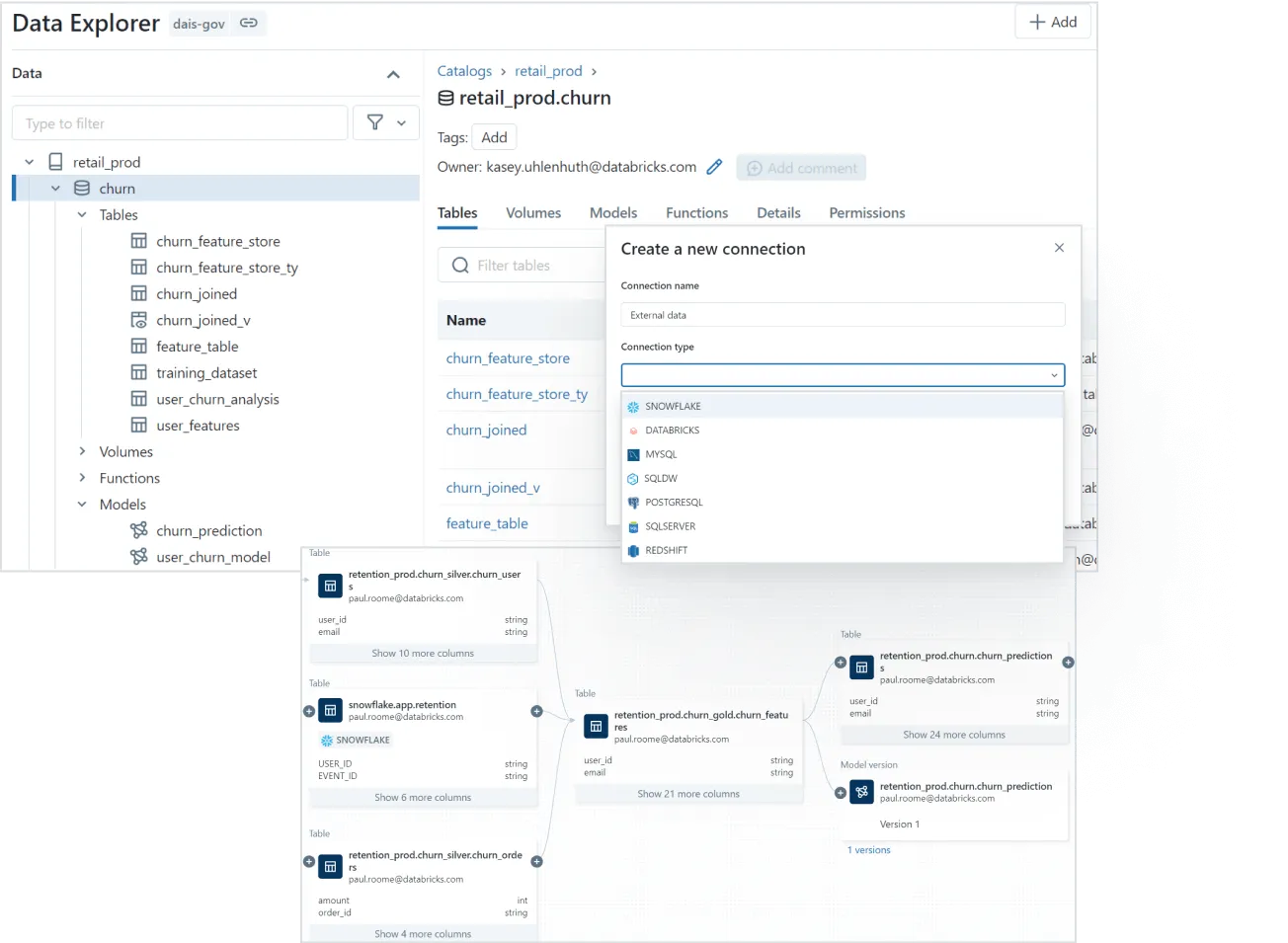Click the user_churn_model model icon

pos(139,557)
